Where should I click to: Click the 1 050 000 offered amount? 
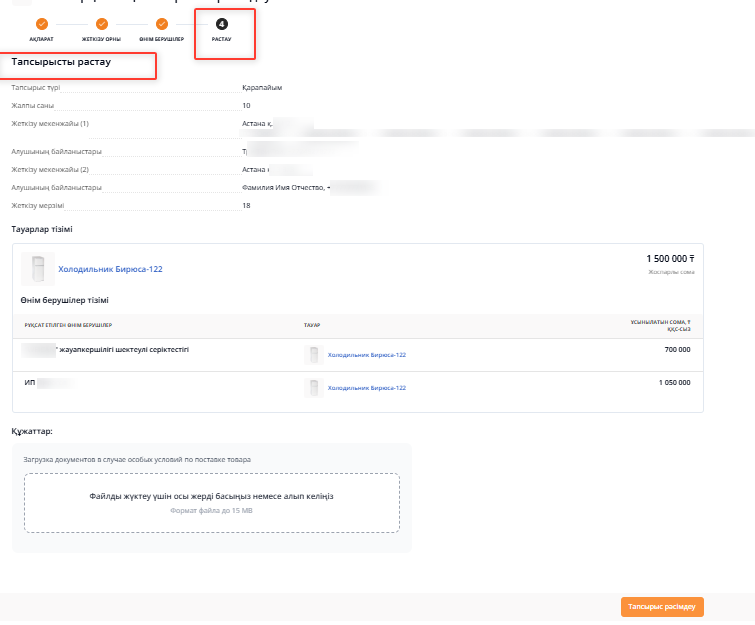[x=674, y=382]
